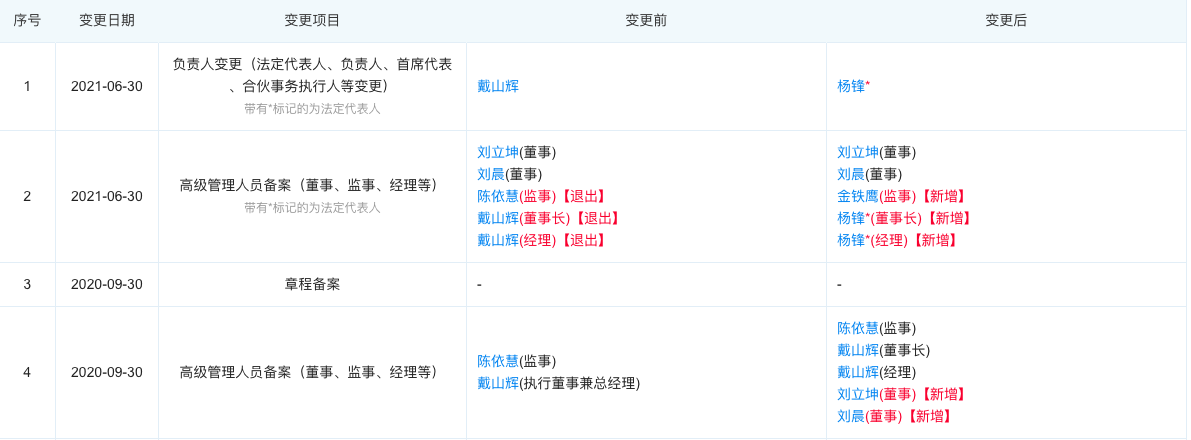Select the 变更项目 column header

312,21
